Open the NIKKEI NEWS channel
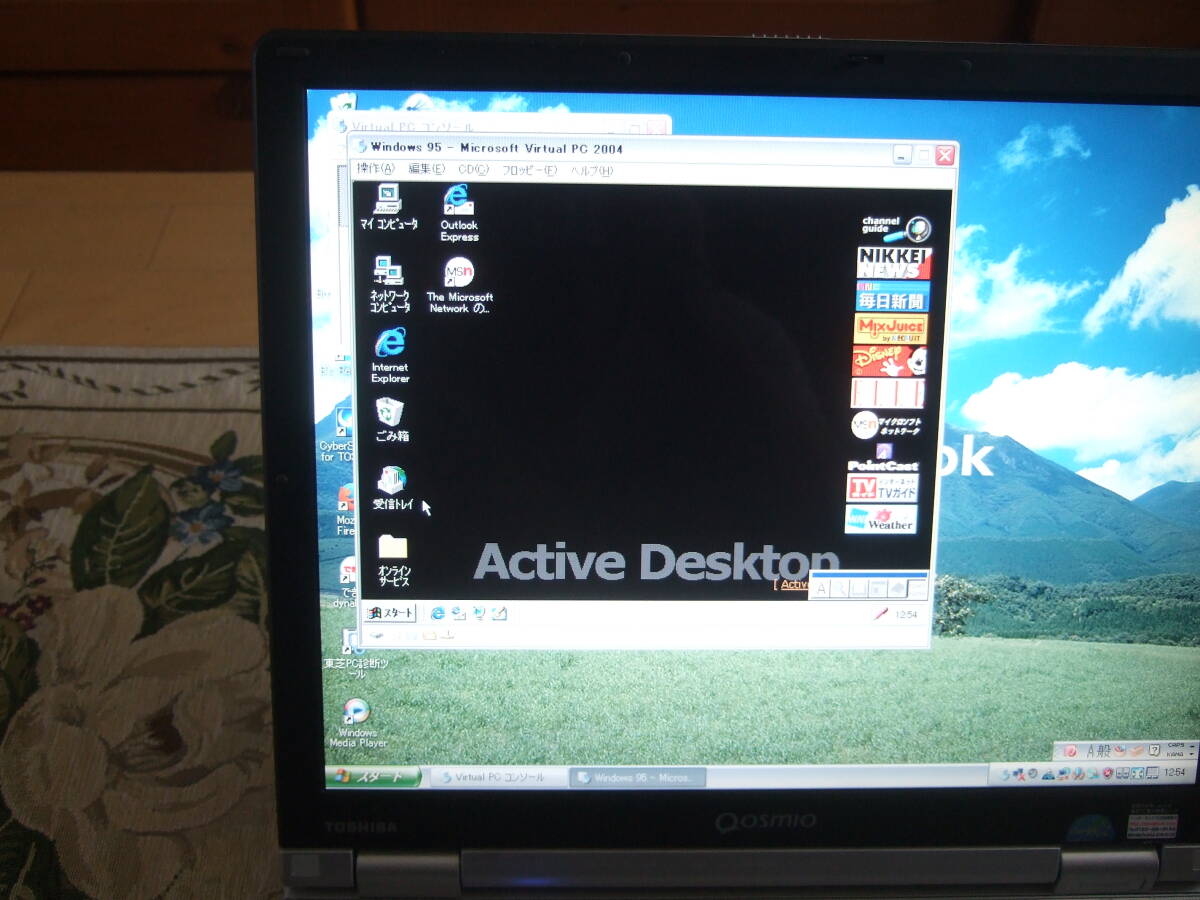 coord(894,263)
